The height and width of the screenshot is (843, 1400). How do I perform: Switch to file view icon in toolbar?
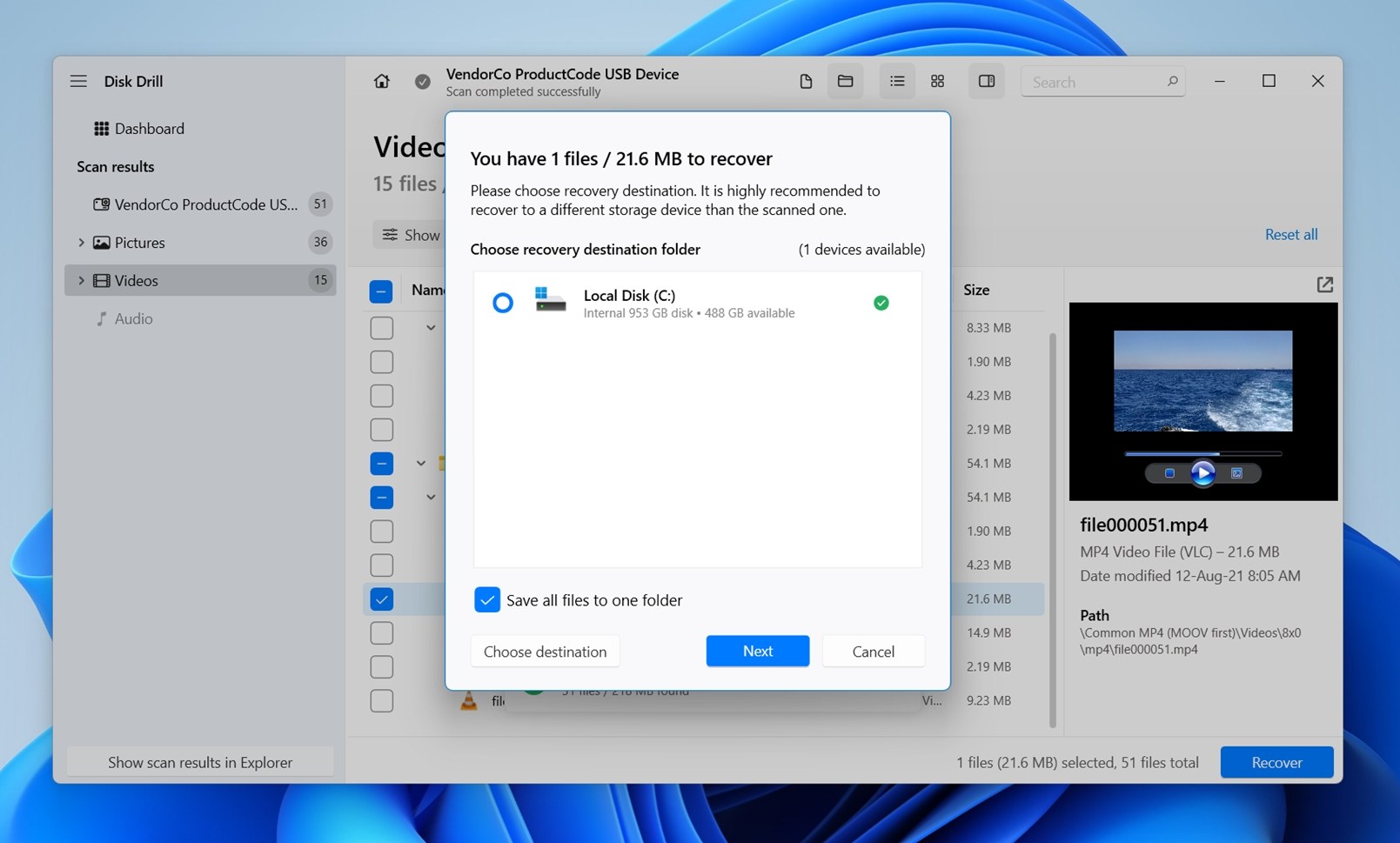(x=806, y=81)
